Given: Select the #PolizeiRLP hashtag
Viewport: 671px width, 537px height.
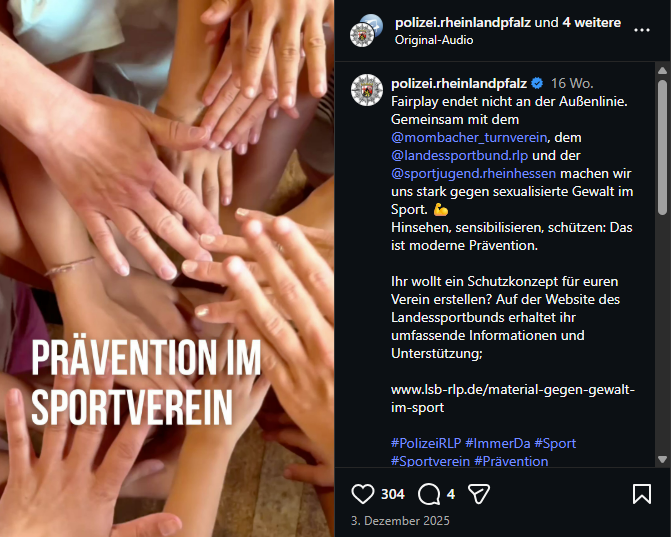Looking at the screenshot, I should (426, 443).
